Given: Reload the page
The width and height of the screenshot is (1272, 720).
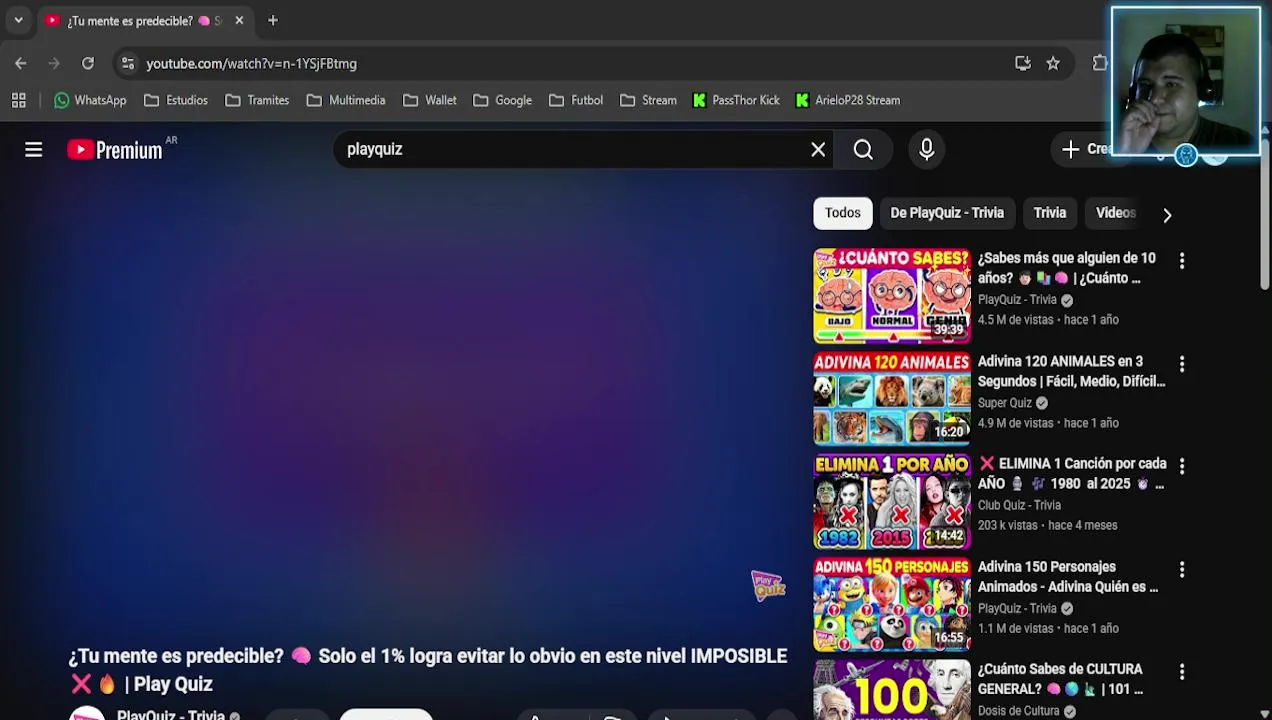Looking at the screenshot, I should (88, 63).
